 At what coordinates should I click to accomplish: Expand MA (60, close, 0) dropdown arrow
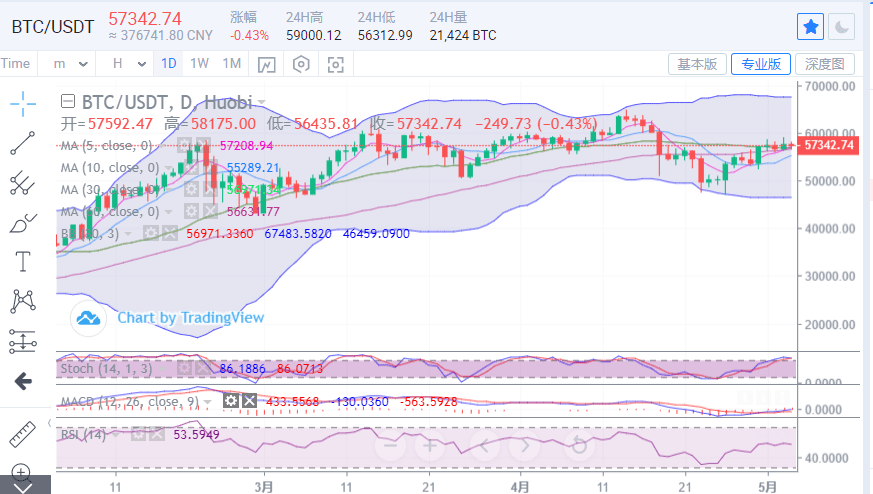click(168, 212)
